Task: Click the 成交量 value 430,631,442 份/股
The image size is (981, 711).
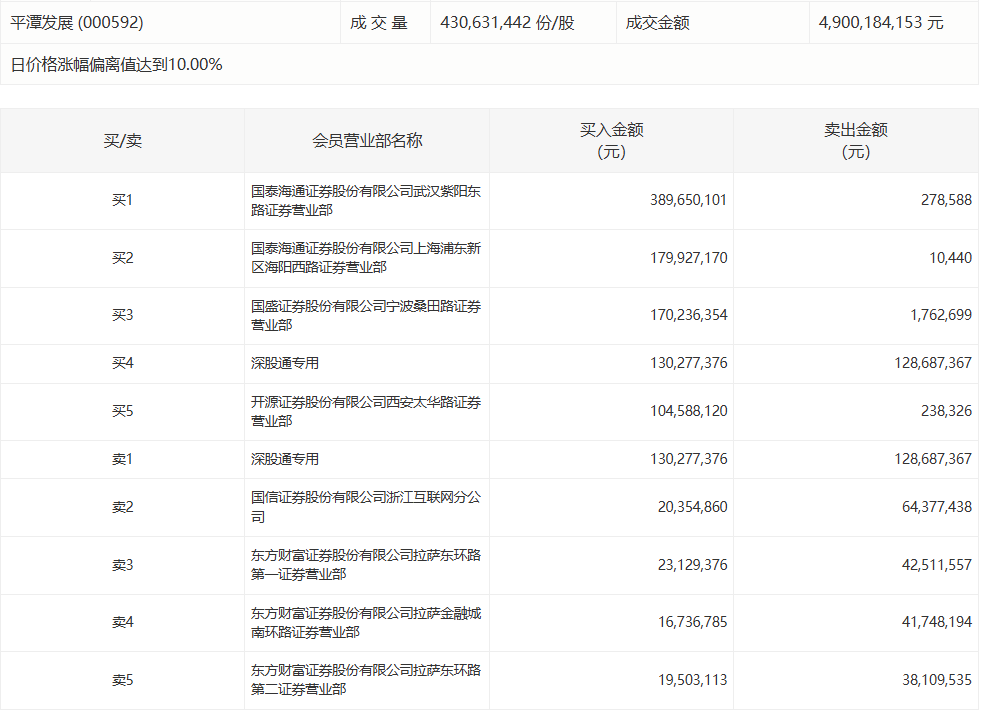Action: pyautogui.click(x=507, y=22)
